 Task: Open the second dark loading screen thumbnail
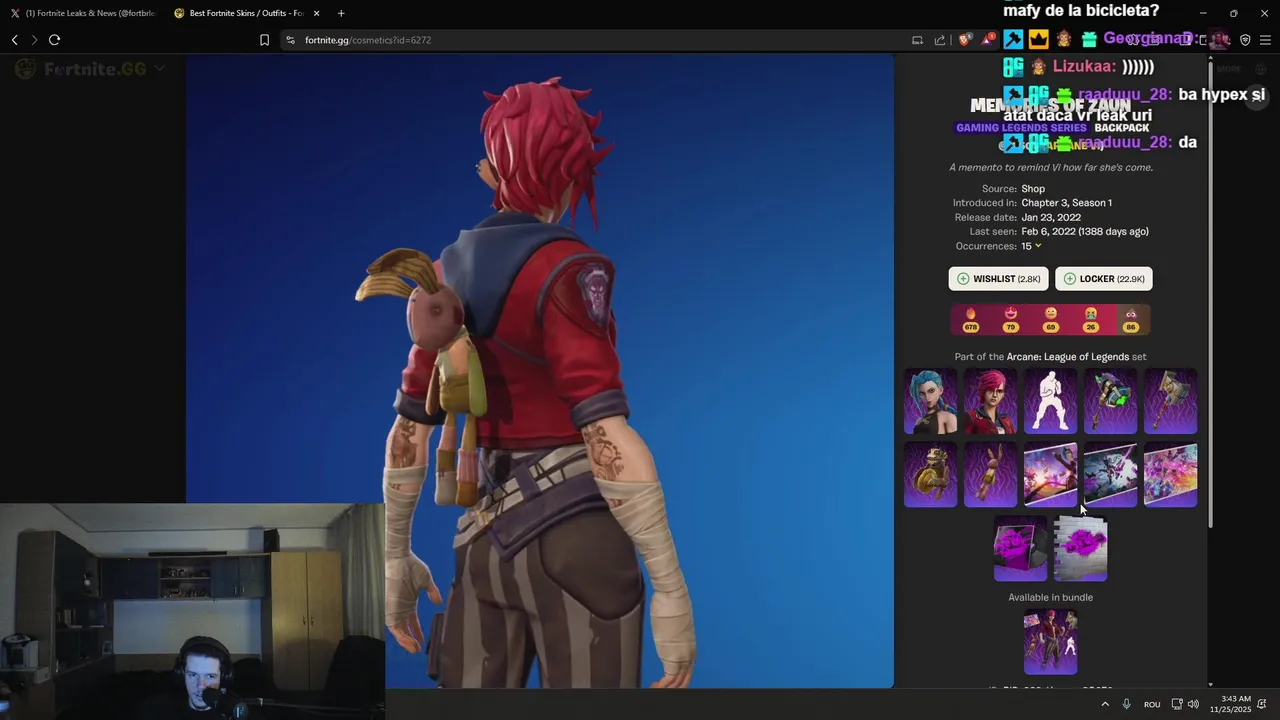pyautogui.click(x=1111, y=475)
